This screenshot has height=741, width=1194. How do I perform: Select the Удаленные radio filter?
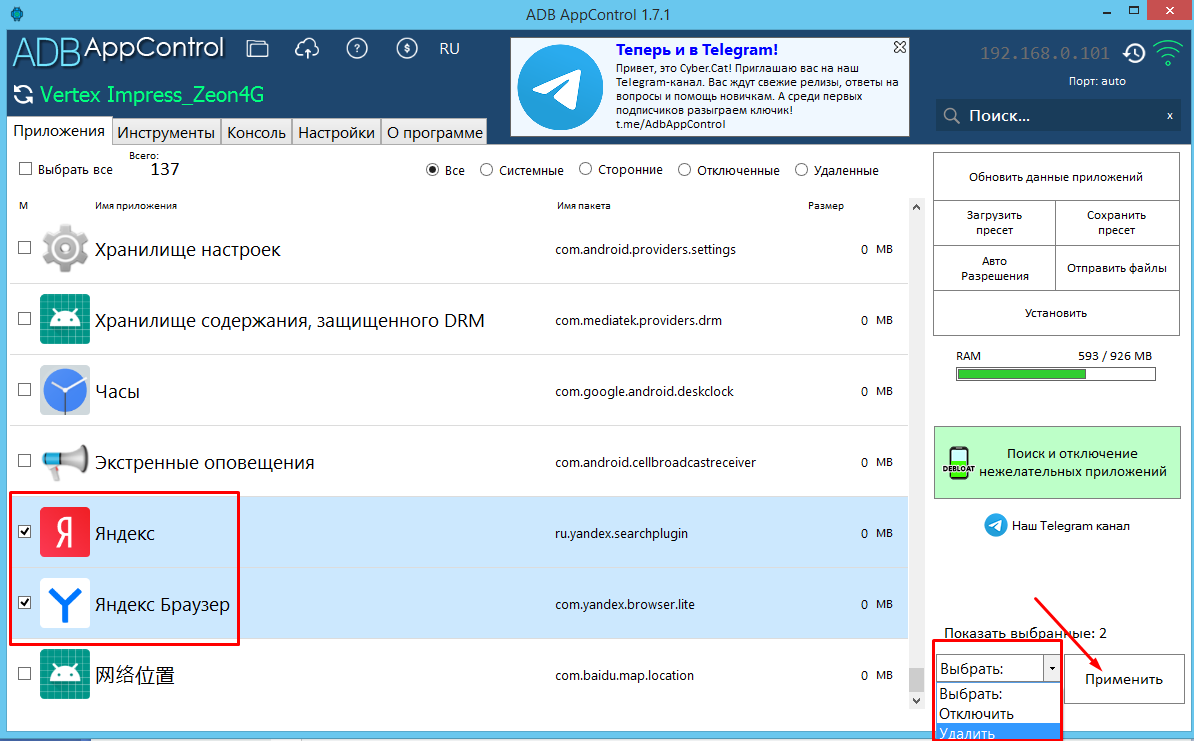(x=801, y=170)
